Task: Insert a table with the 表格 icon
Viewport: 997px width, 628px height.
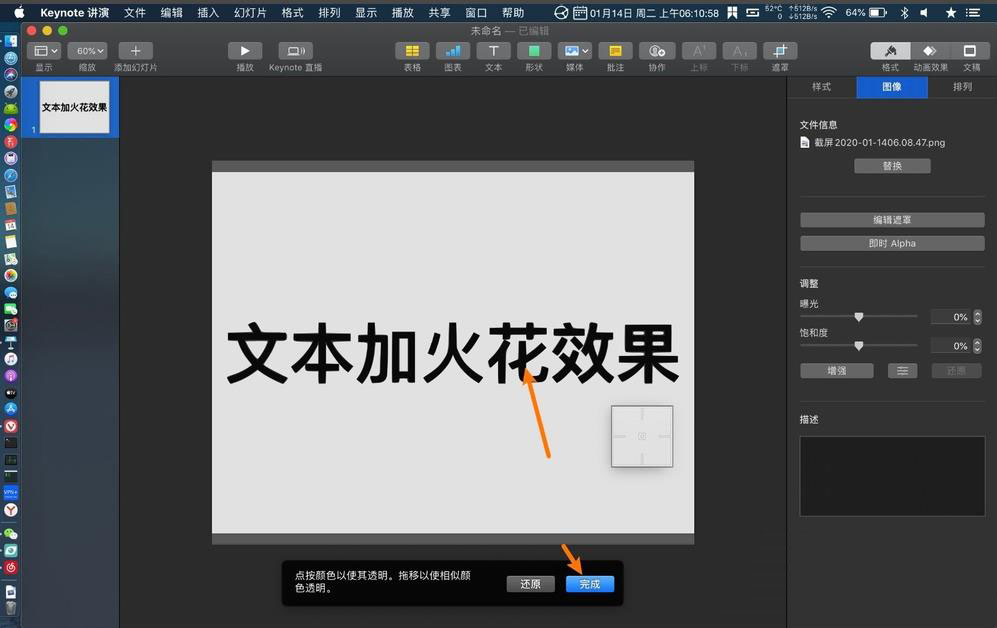Action: [412, 51]
